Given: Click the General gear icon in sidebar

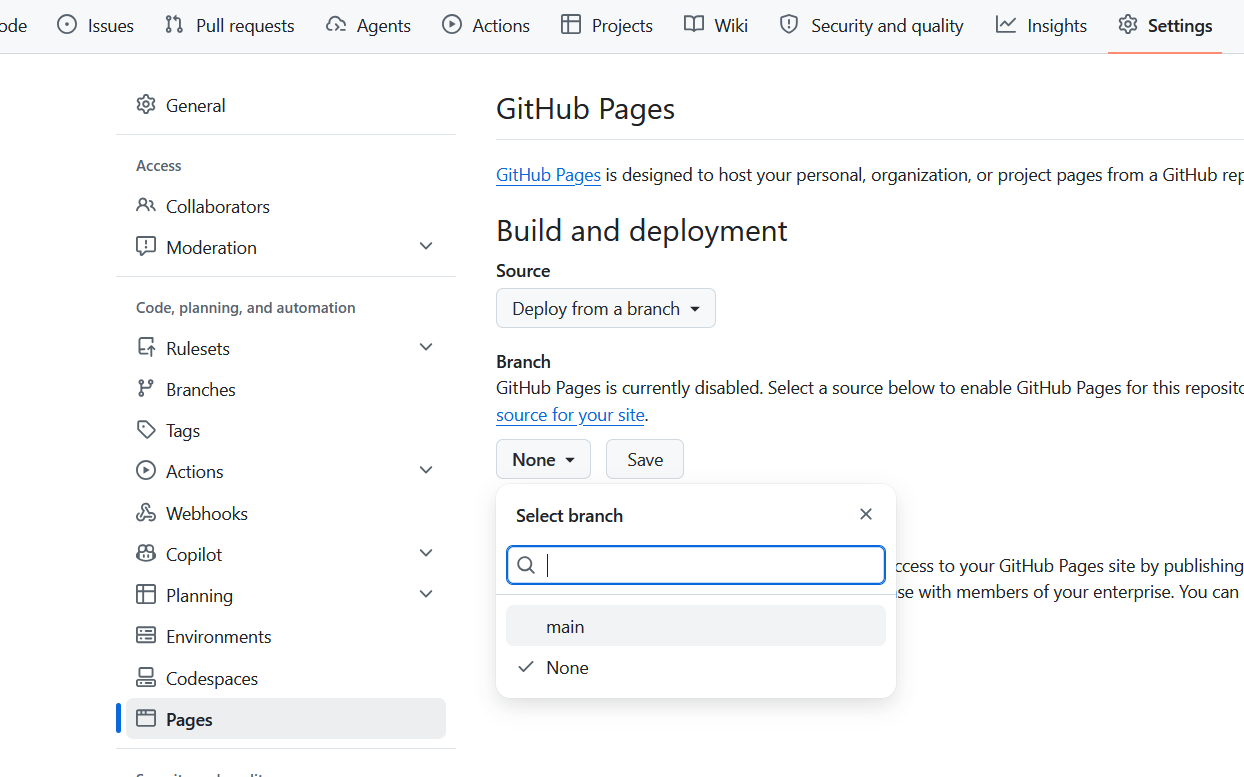Looking at the screenshot, I should (146, 104).
